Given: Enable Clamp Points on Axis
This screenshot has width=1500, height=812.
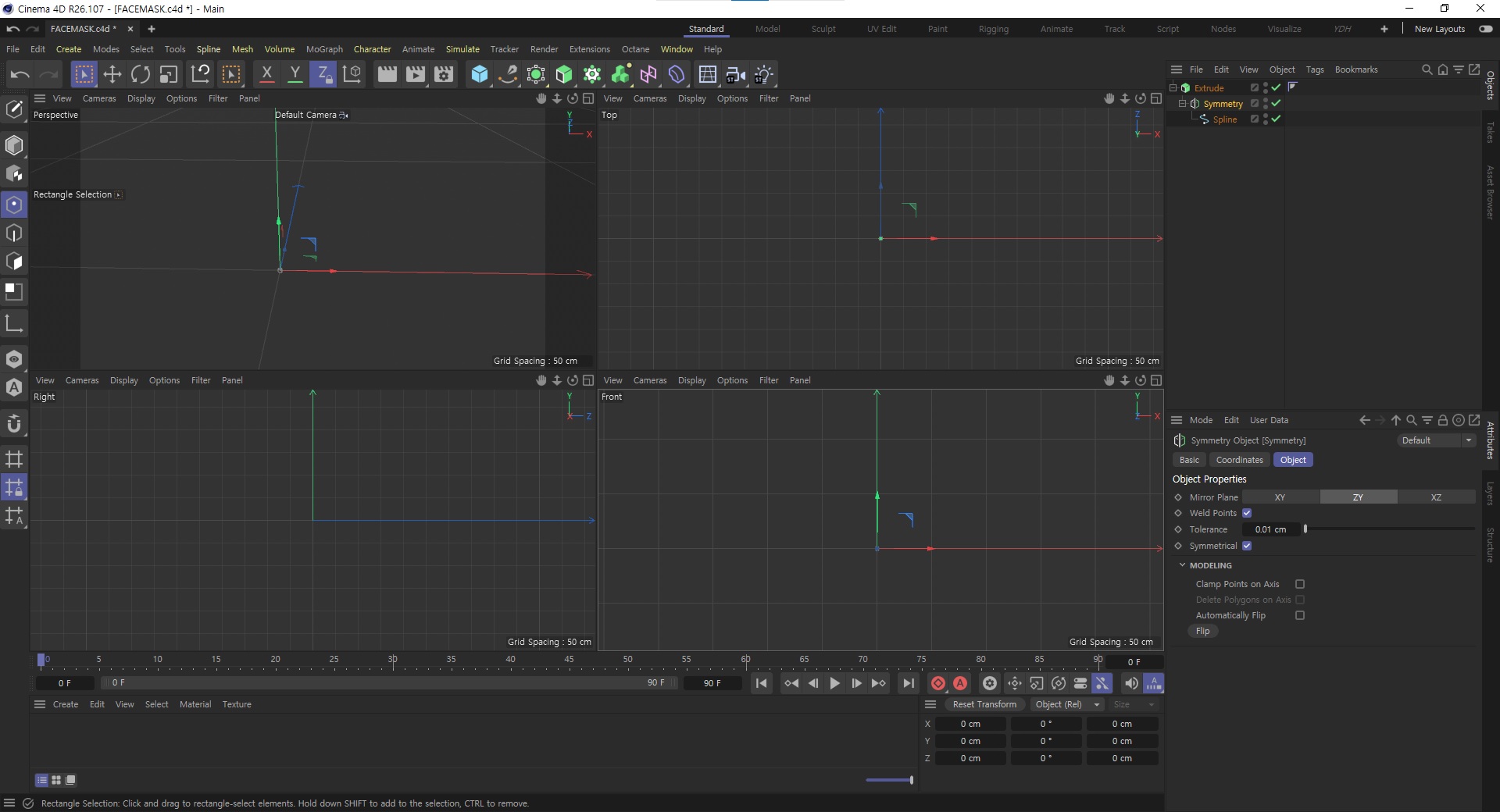Looking at the screenshot, I should [1300, 584].
